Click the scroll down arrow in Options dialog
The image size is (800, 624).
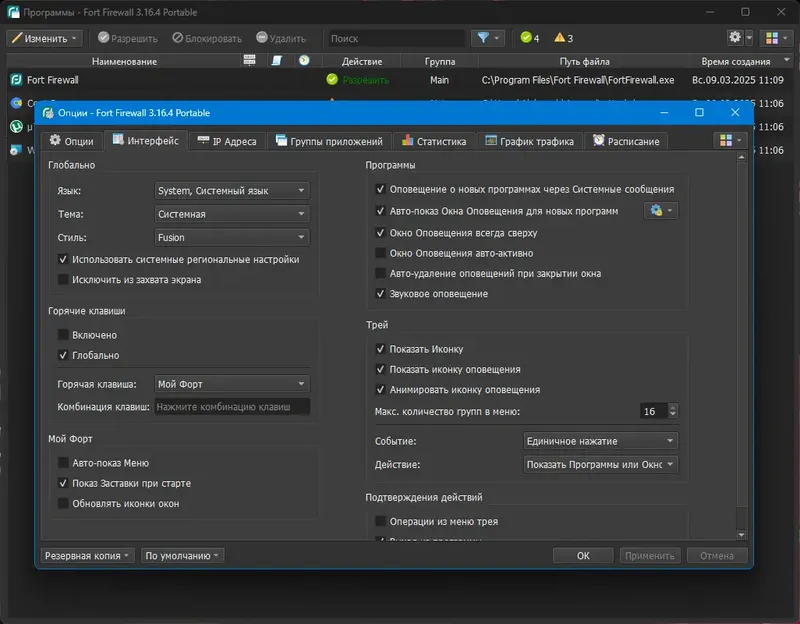pyautogui.click(x=742, y=534)
